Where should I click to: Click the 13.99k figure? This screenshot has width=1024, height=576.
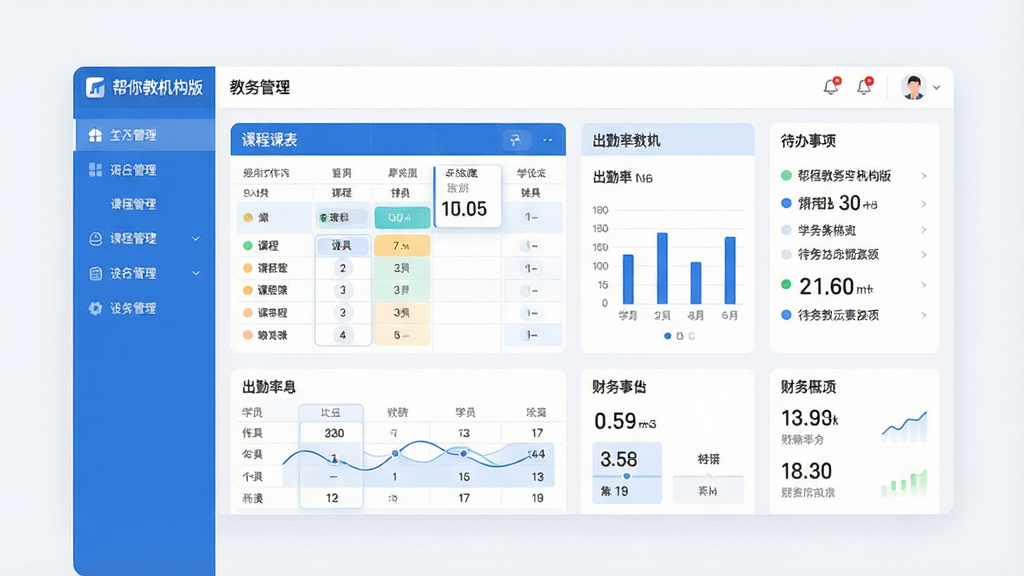coord(810,418)
